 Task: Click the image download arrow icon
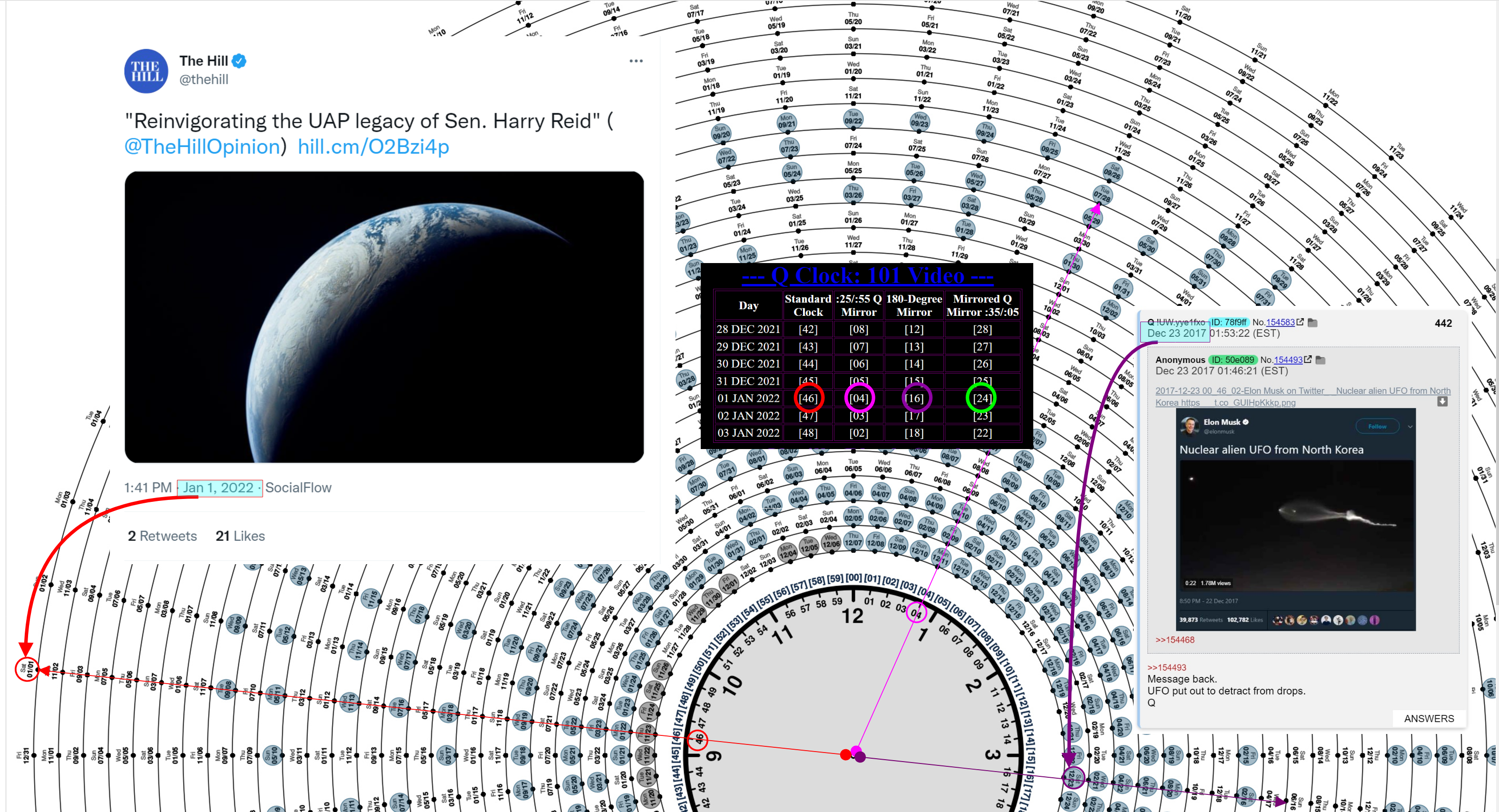(1442, 401)
